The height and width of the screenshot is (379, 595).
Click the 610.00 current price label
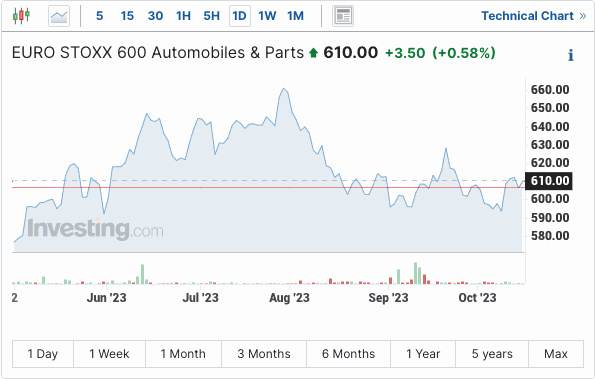549,181
